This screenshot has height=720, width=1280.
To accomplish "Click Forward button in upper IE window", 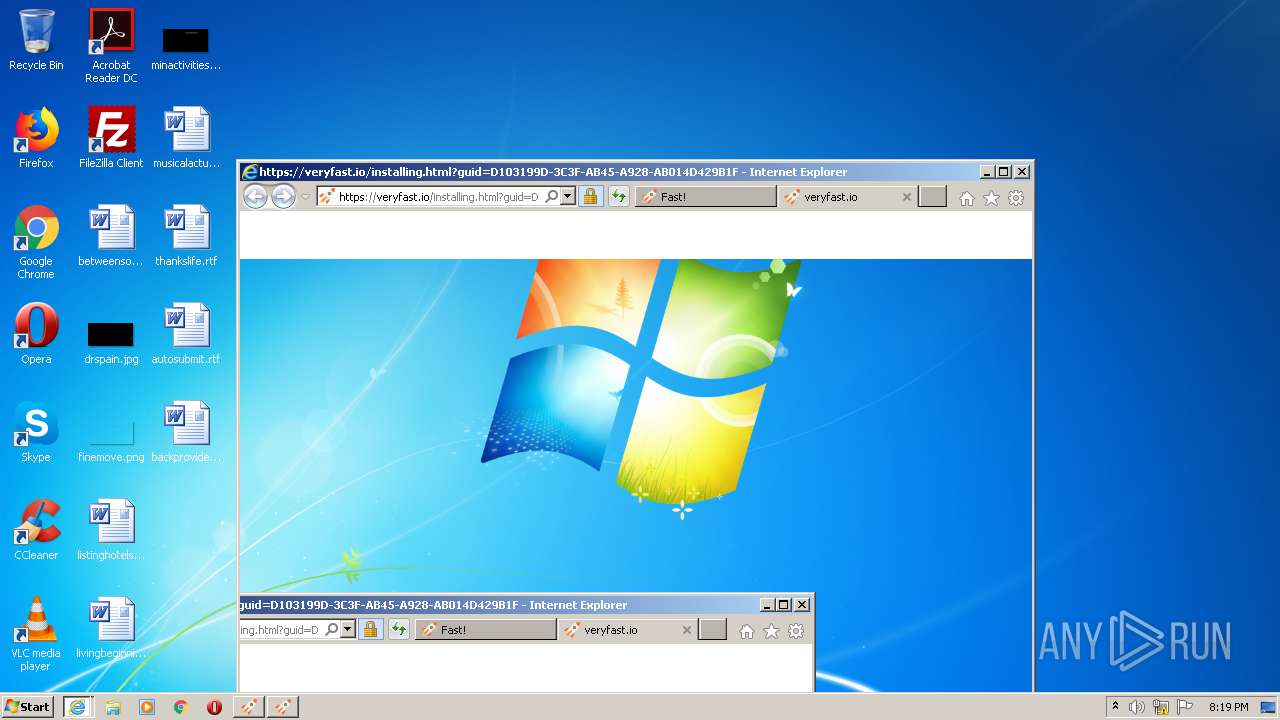I will click(x=284, y=197).
